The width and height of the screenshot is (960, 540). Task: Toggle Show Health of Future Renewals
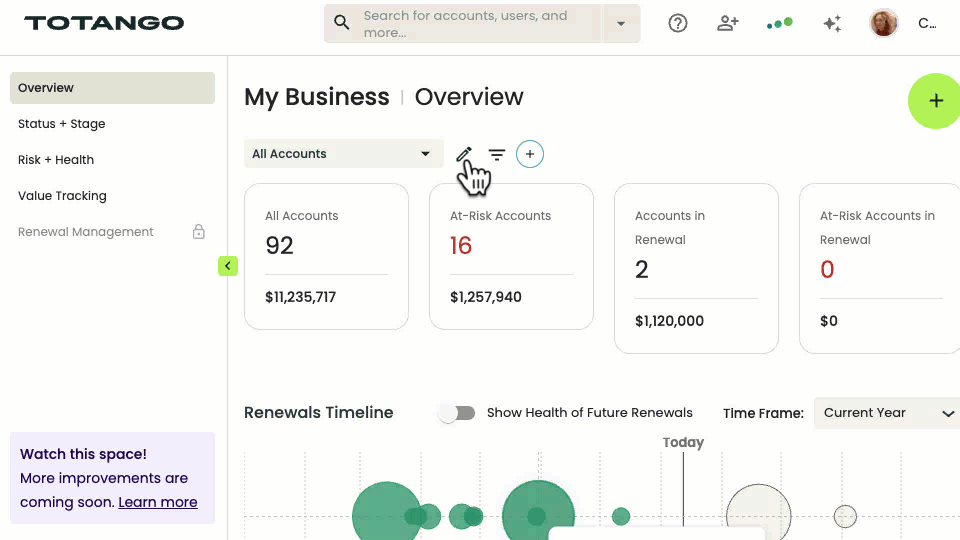point(457,413)
